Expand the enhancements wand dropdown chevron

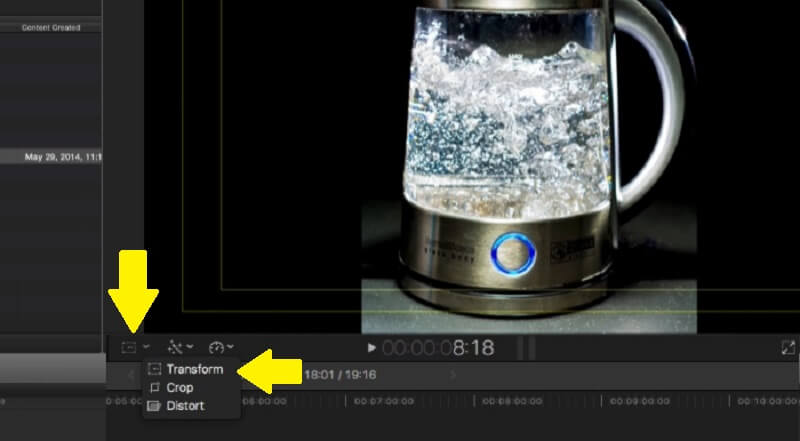pyautogui.click(x=190, y=347)
